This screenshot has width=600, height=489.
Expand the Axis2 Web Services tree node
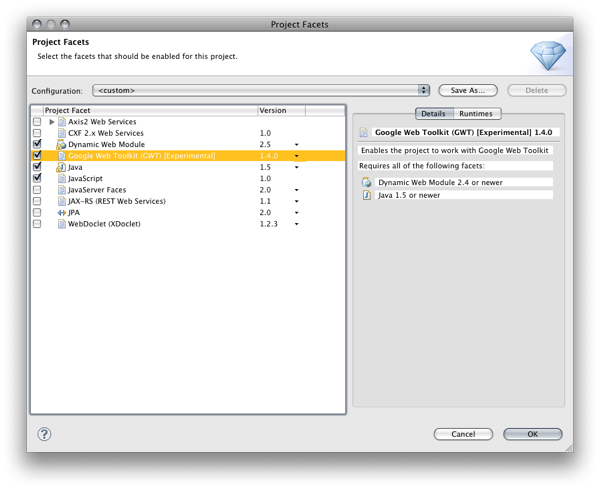pyautogui.click(x=52, y=122)
